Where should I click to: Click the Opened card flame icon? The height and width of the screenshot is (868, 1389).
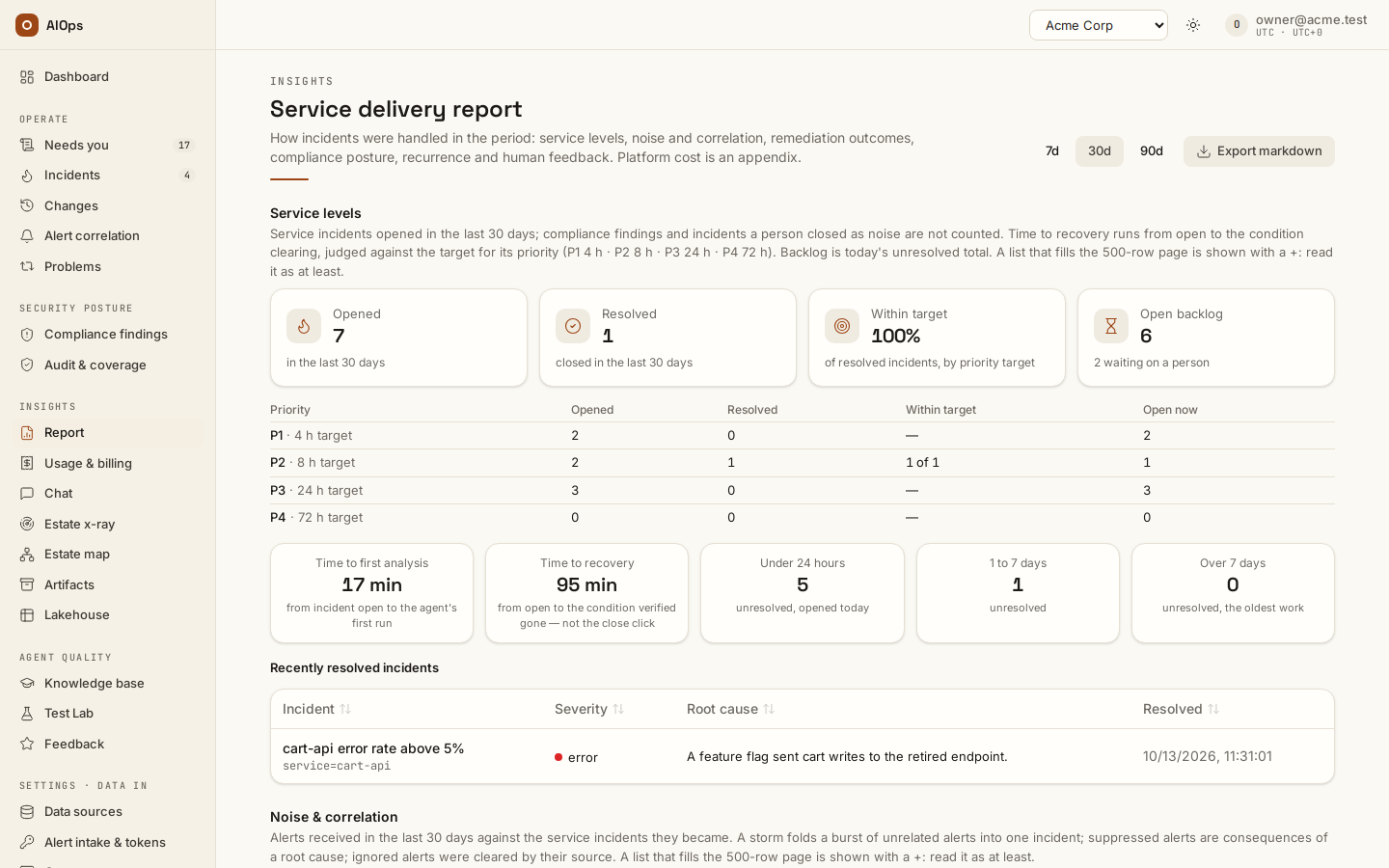point(304,326)
